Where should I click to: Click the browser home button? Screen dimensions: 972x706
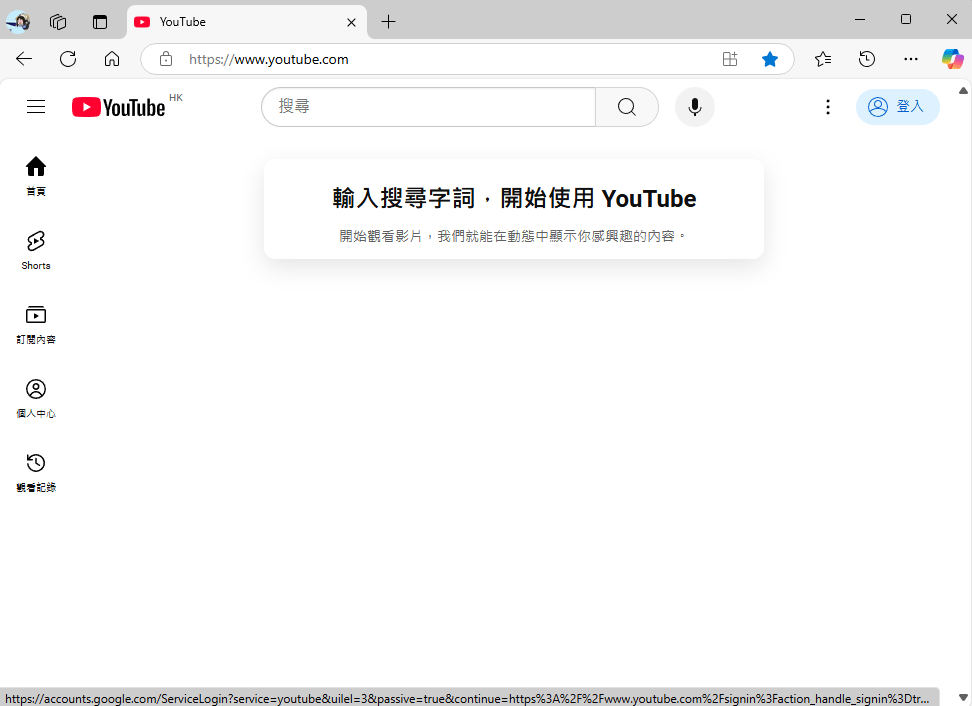tap(112, 59)
